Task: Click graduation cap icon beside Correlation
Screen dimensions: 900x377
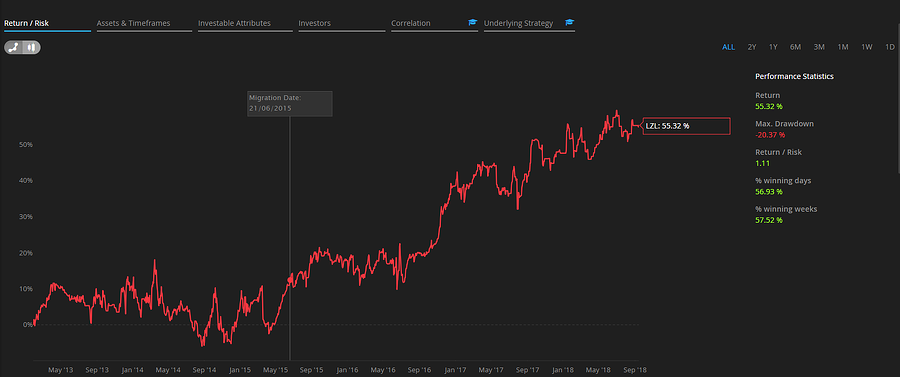Action: [472, 23]
